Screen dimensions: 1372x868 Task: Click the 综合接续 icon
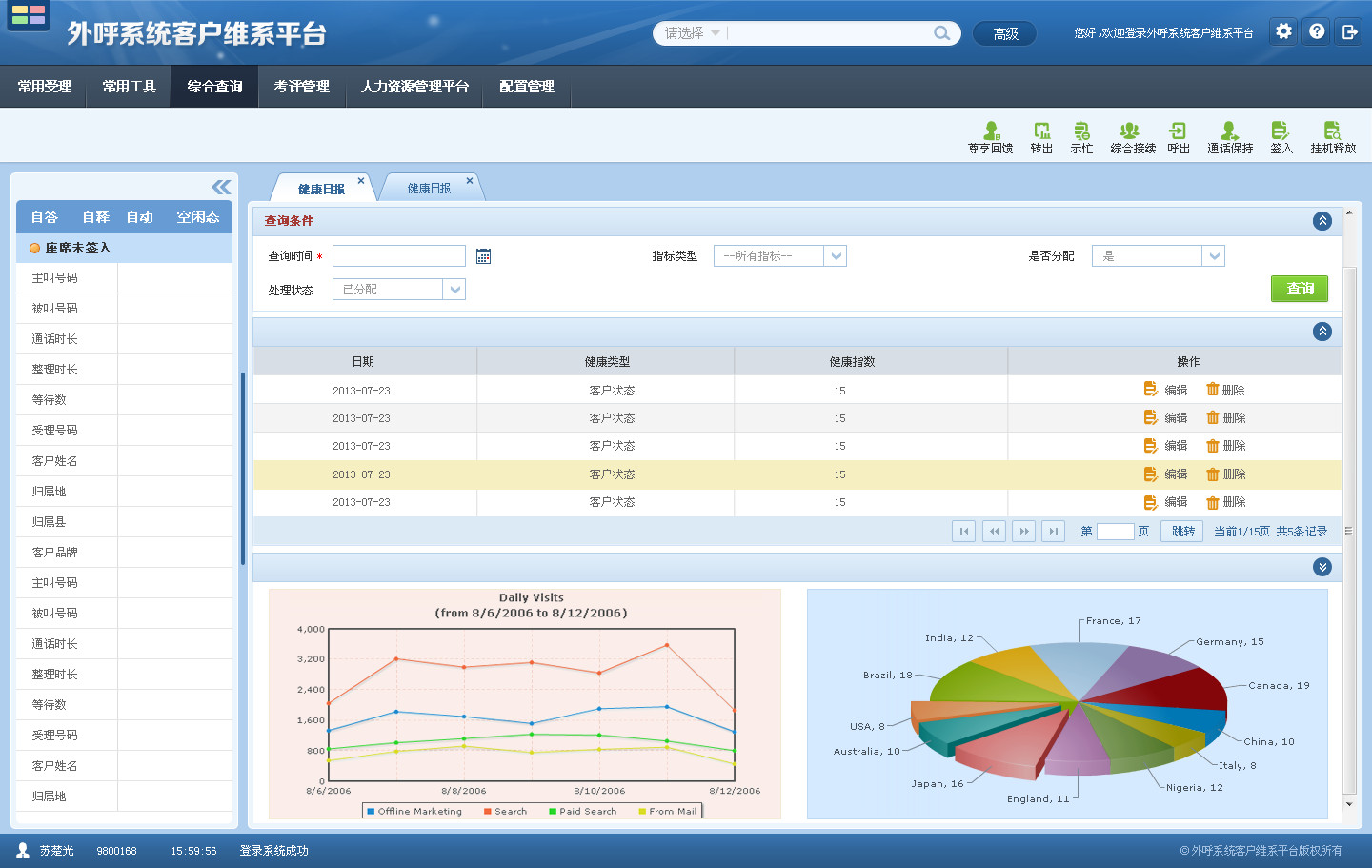[1133, 137]
